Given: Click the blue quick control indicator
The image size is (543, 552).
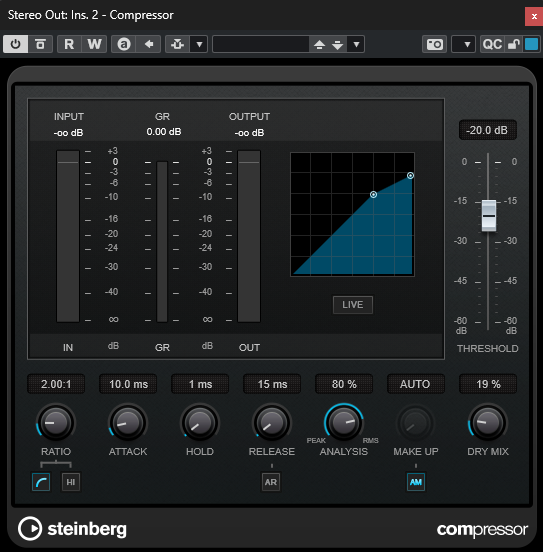Looking at the screenshot, I should (531, 44).
